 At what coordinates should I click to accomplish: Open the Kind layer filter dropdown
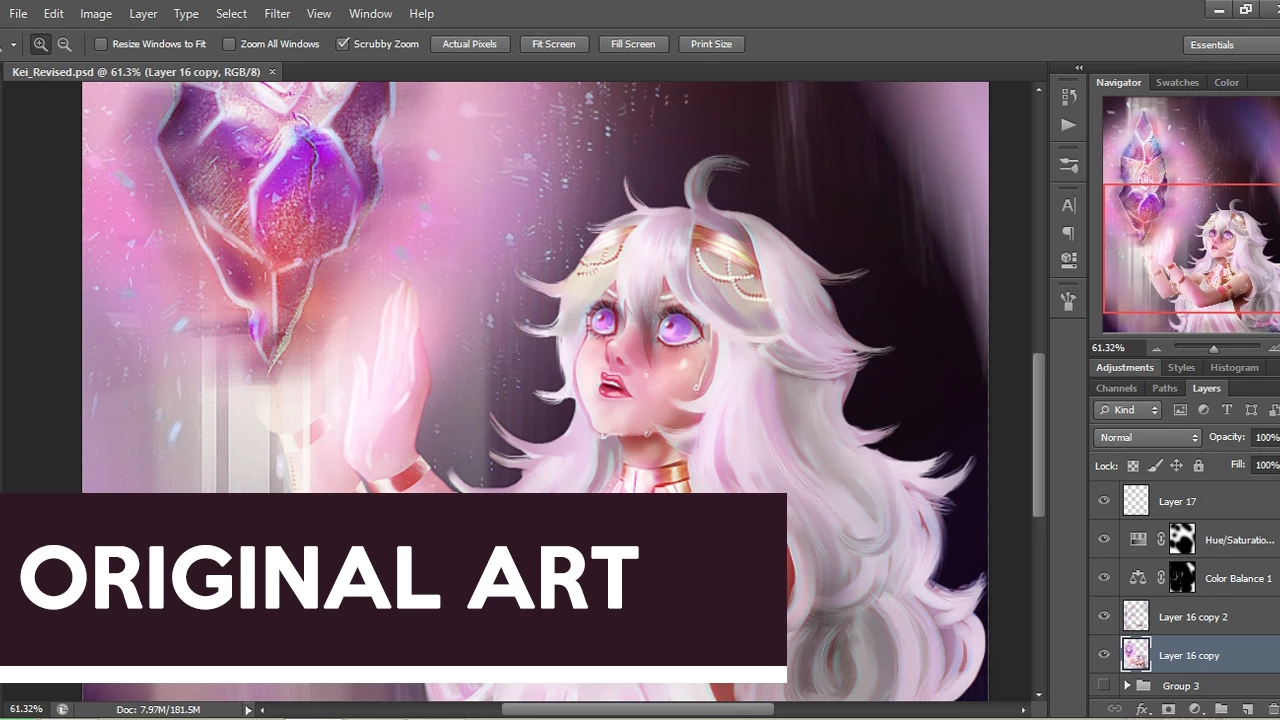(x=1127, y=410)
